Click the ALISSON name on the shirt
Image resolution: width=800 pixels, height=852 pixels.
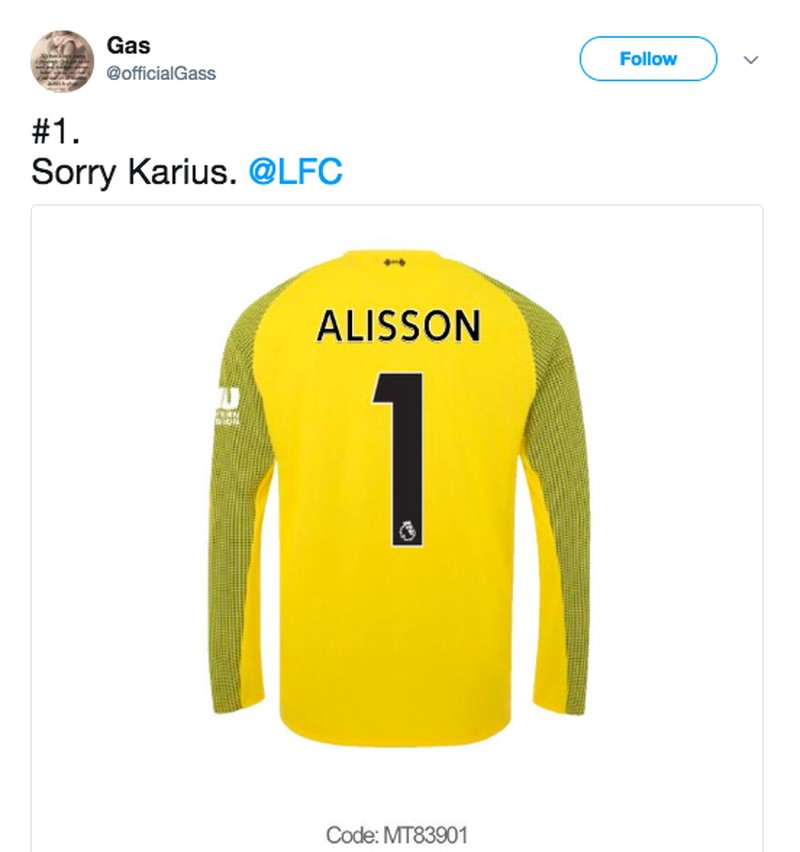(399, 326)
